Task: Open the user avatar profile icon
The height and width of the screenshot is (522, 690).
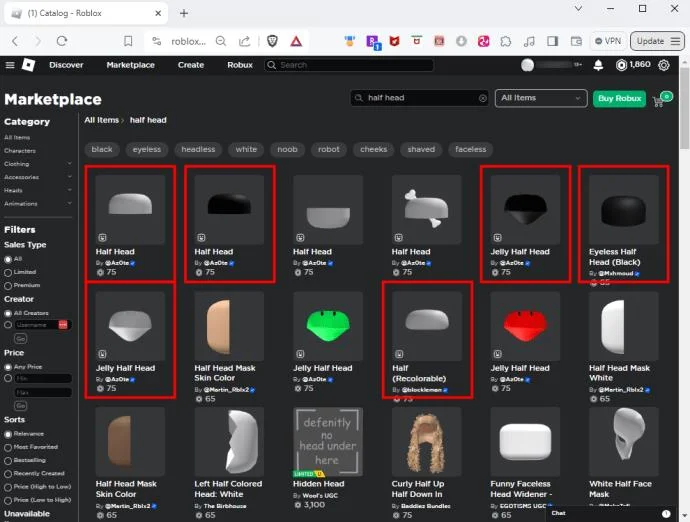Action: [527, 65]
